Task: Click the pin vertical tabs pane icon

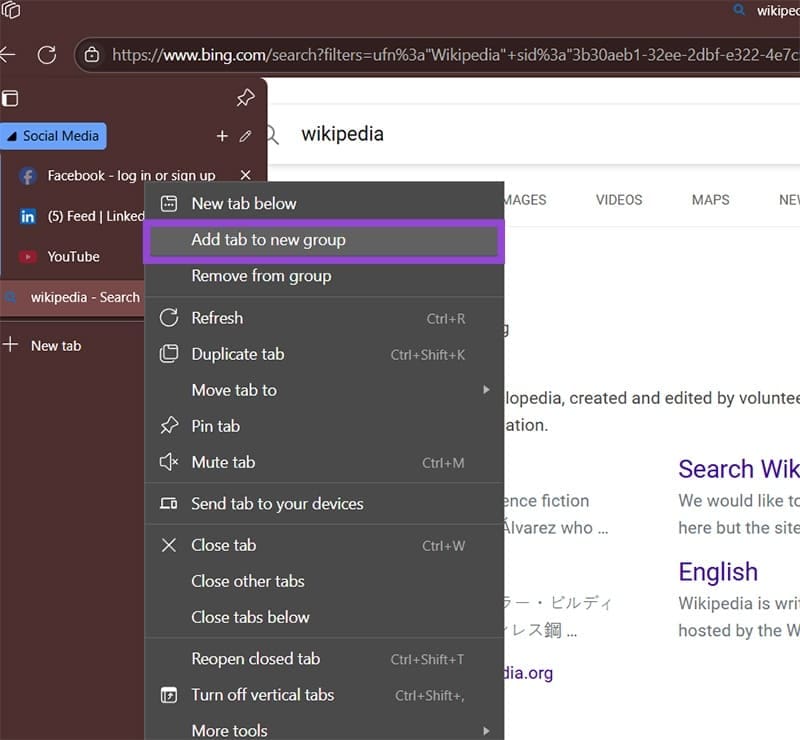Action: (245, 98)
